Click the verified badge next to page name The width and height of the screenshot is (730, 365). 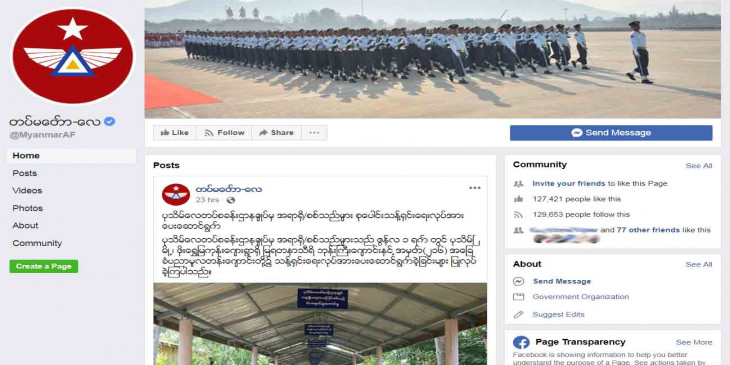click(x=109, y=122)
